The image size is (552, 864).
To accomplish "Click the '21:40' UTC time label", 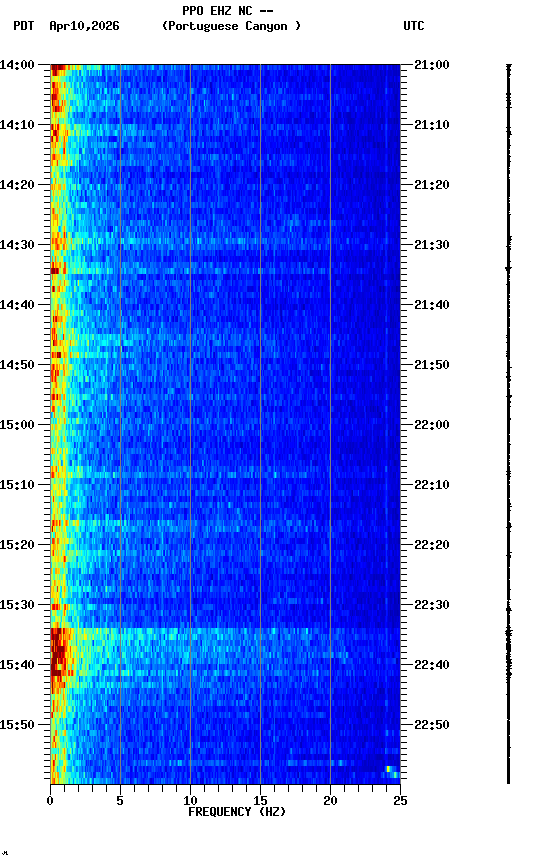I will click(432, 305).
